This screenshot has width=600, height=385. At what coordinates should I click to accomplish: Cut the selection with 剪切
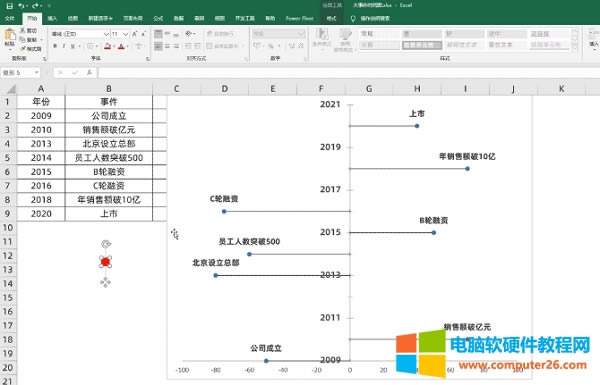(x=28, y=31)
